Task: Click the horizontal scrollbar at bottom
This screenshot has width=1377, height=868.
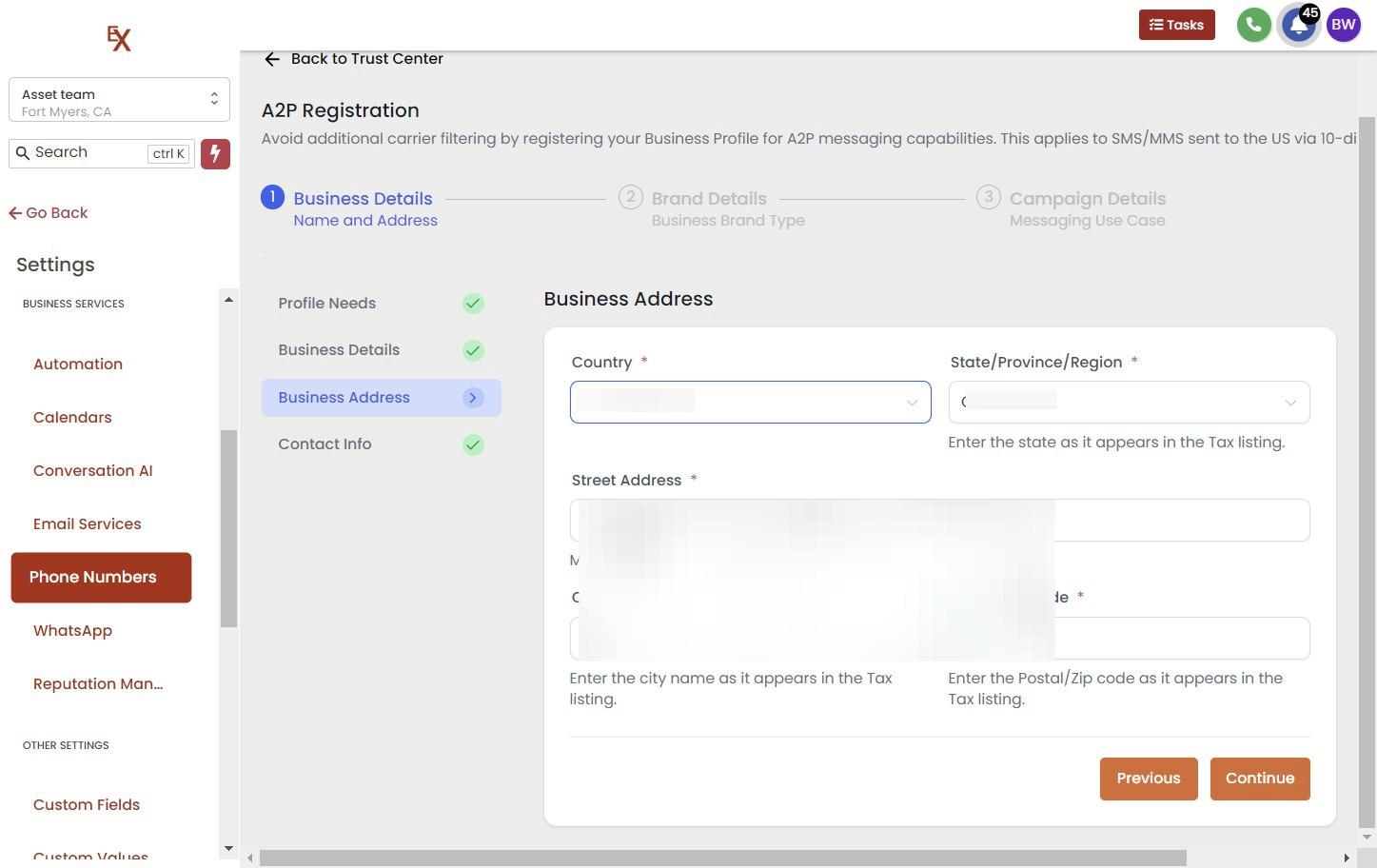Action: pos(723,858)
